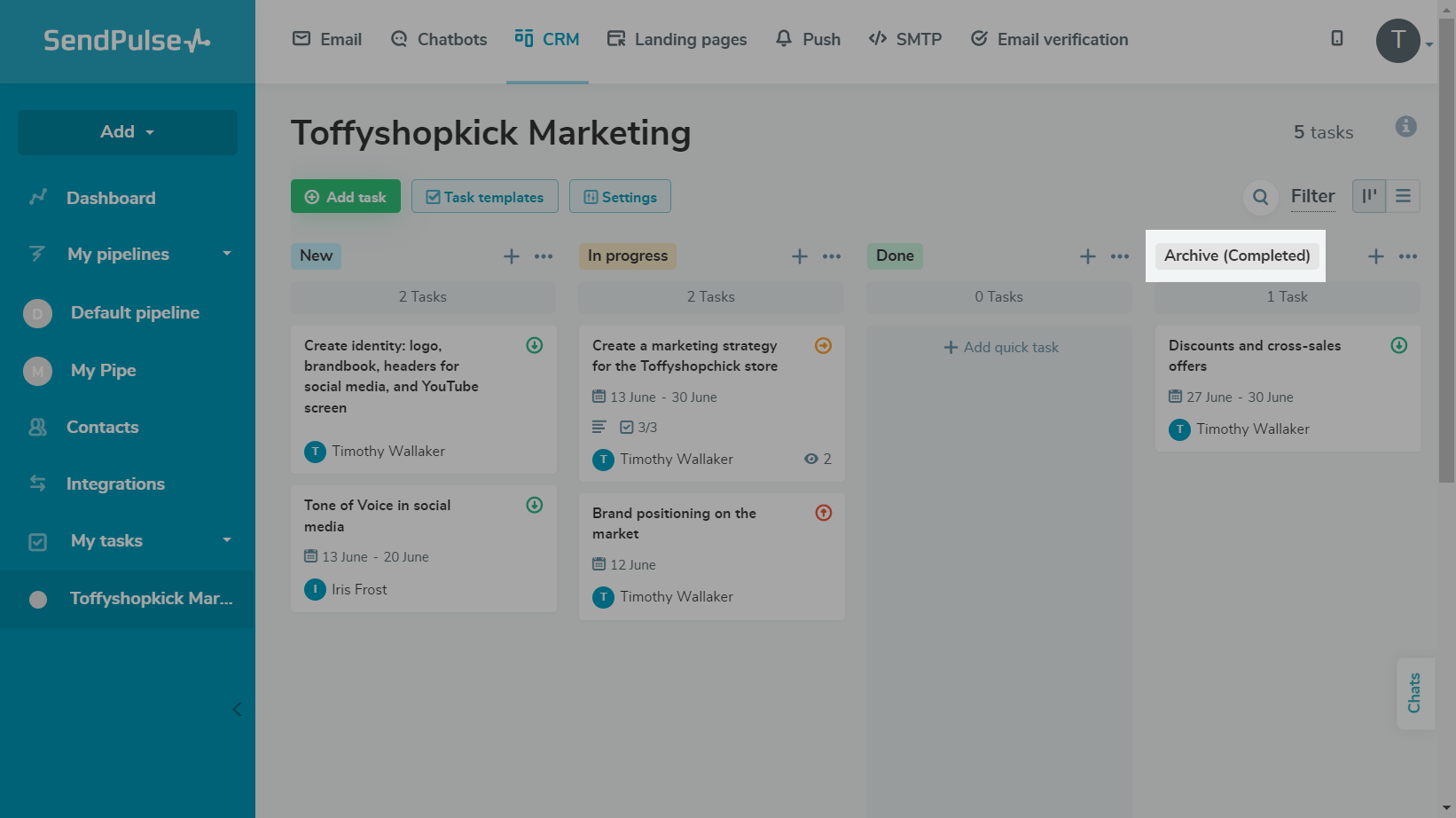Toggle watchers eye icon on strategy task
The image size is (1456, 818).
[x=810, y=459]
